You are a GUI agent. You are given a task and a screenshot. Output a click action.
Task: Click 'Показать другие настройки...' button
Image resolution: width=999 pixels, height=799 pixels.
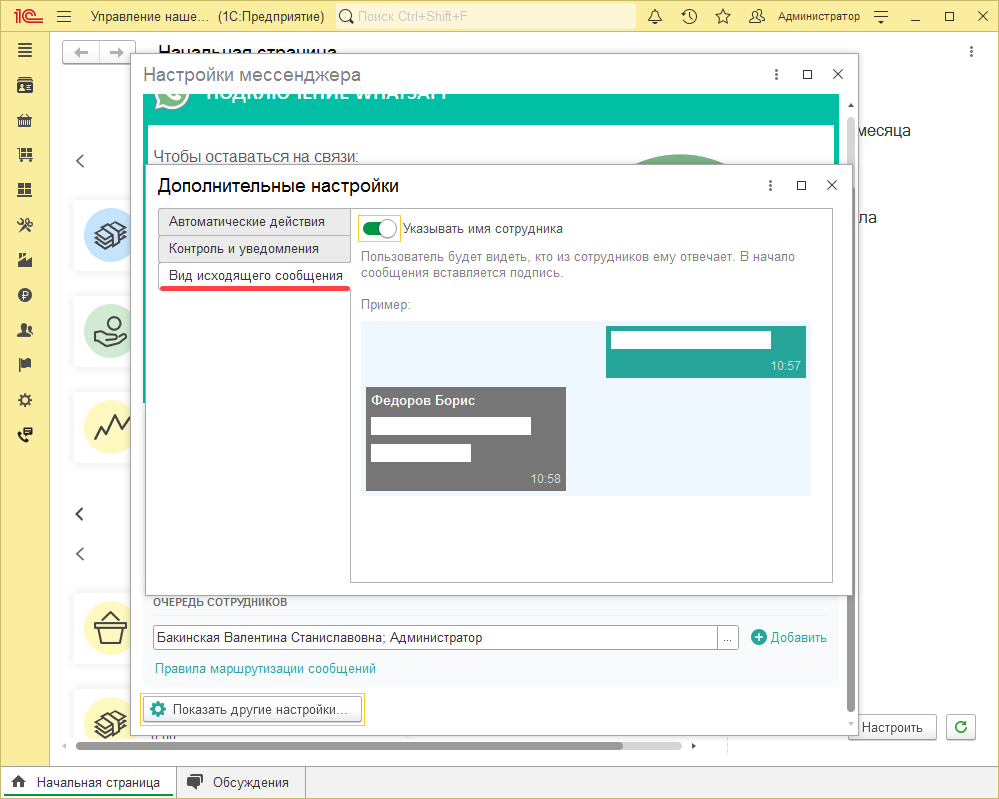coord(253,710)
